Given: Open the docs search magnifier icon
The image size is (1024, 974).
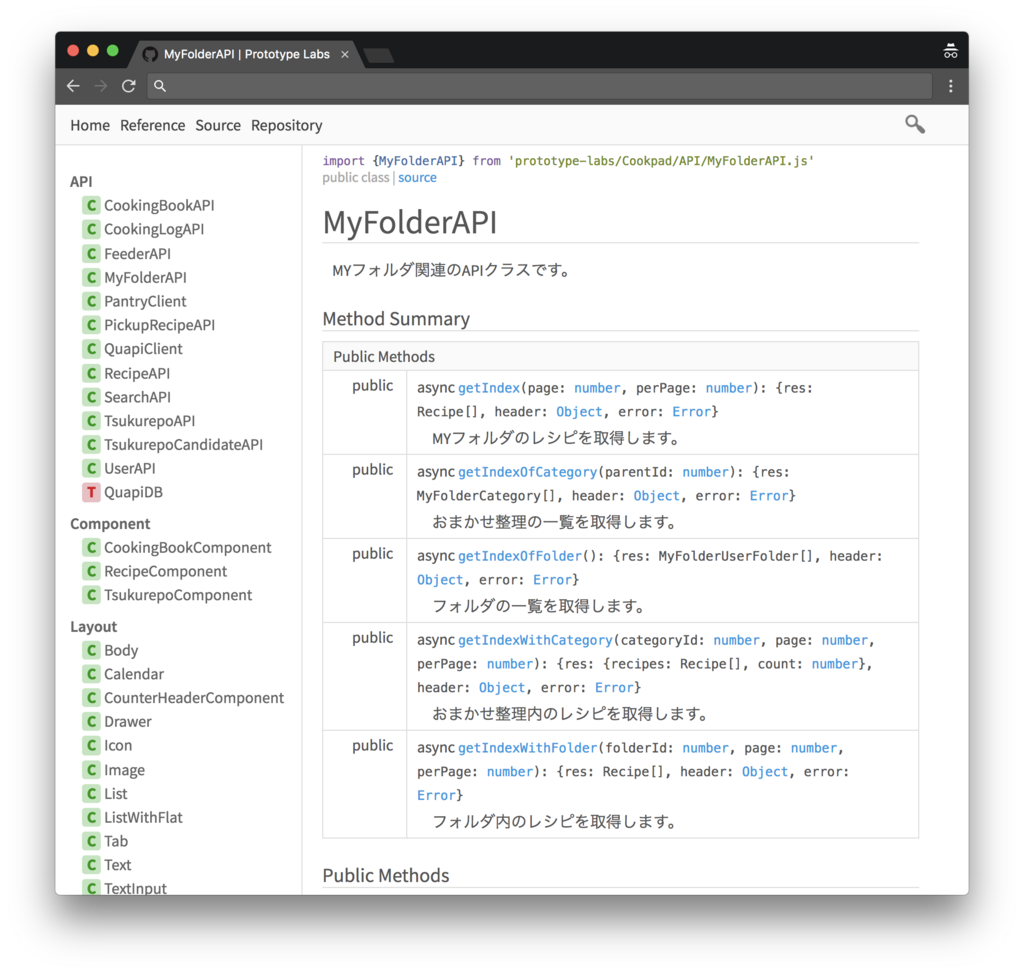Looking at the screenshot, I should [x=915, y=124].
